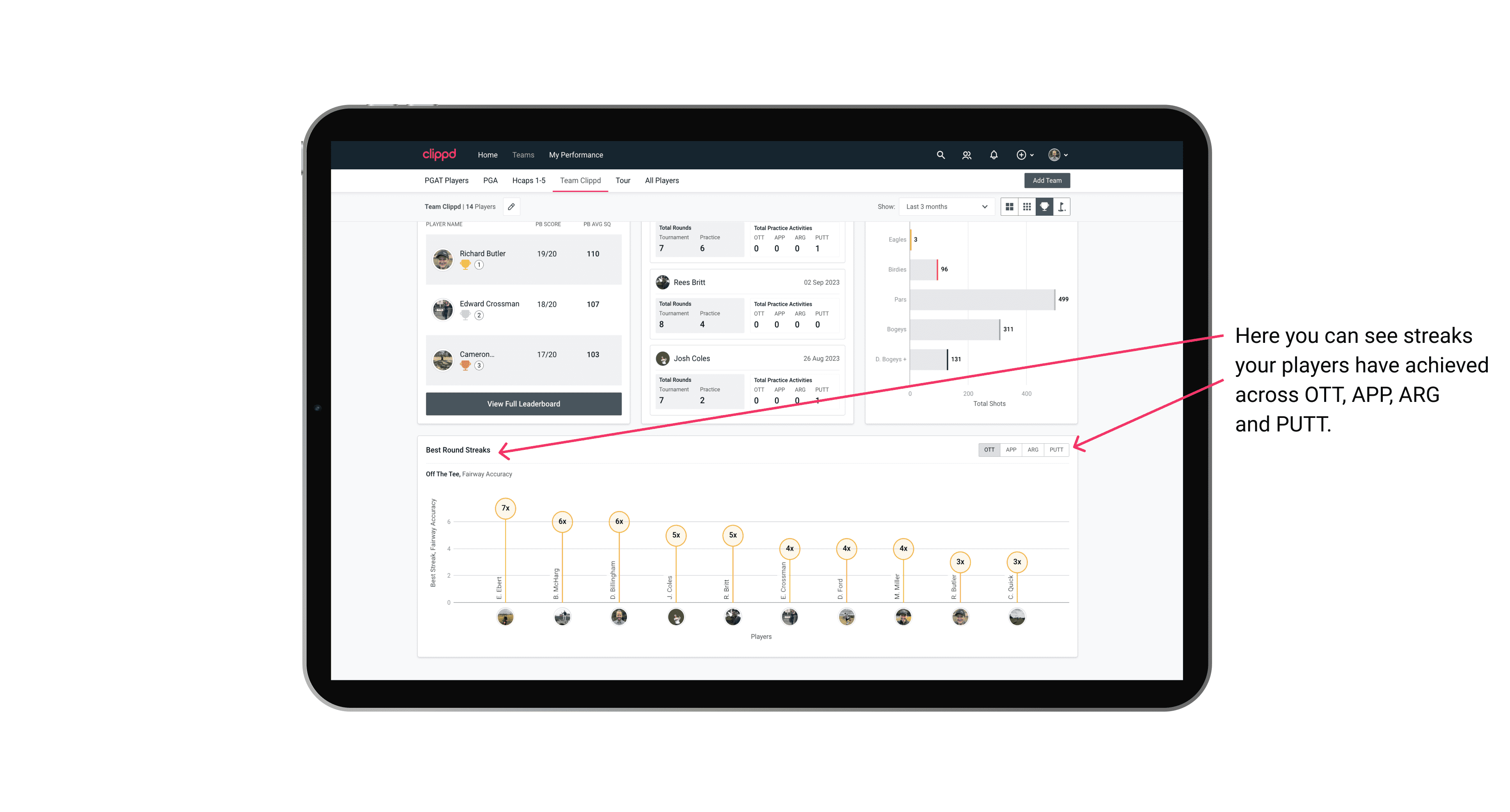Click the grid view layout icon

[1026, 207]
